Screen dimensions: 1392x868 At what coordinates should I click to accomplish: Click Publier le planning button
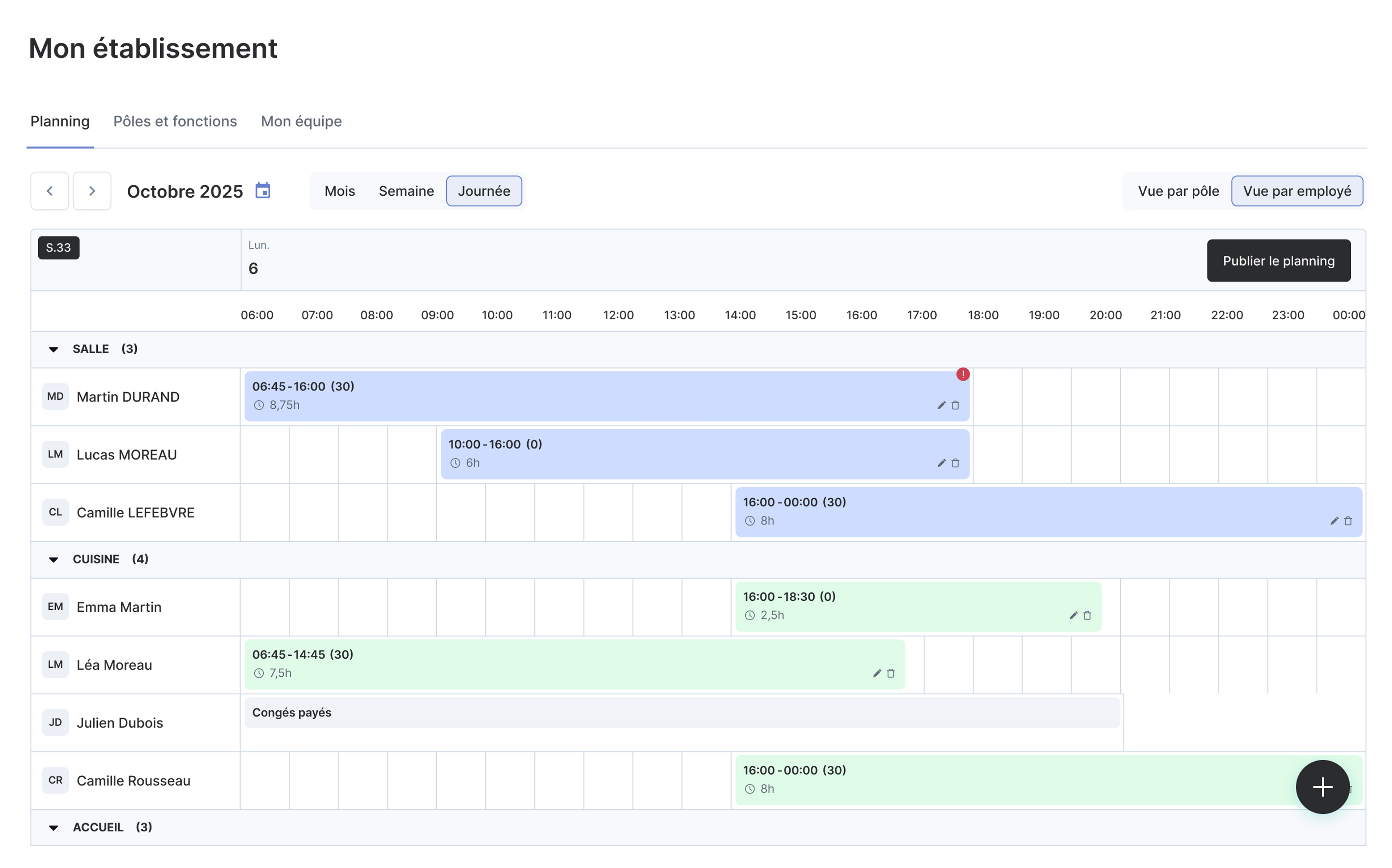pyautogui.click(x=1278, y=261)
